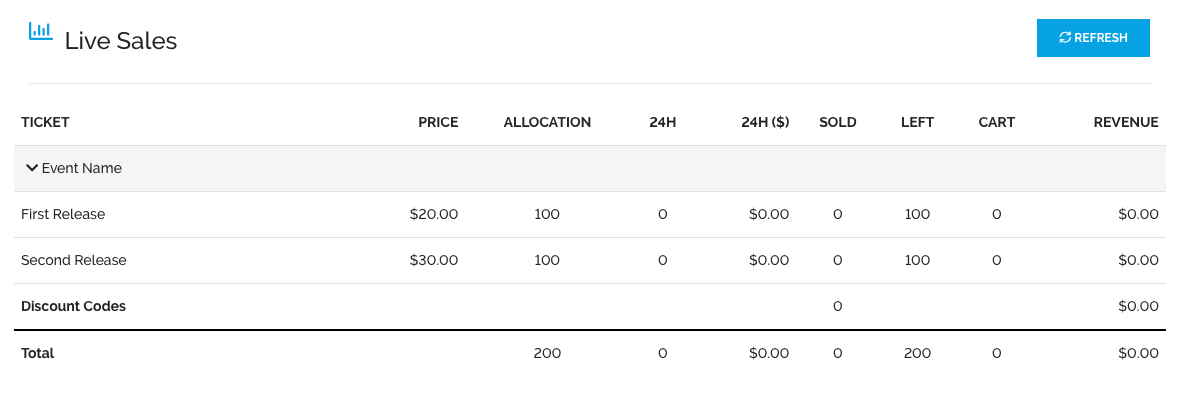Collapse the Event Name chevron
The width and height of the screenshot is (1181, 413).
click(31, 168)
